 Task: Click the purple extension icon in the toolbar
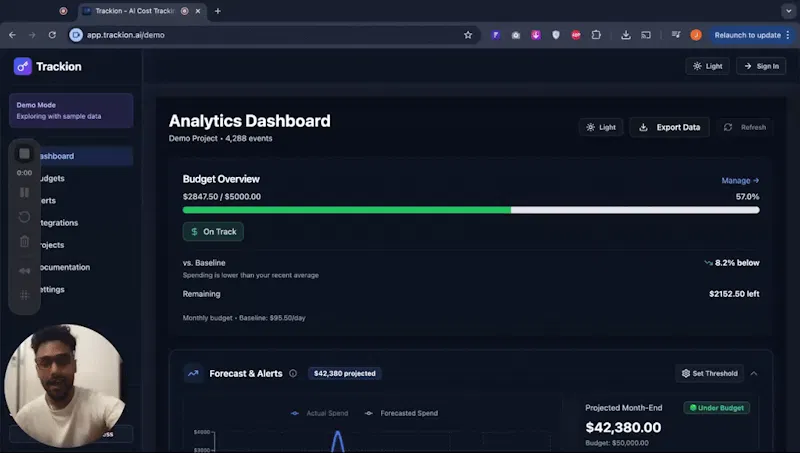(495, 35)
